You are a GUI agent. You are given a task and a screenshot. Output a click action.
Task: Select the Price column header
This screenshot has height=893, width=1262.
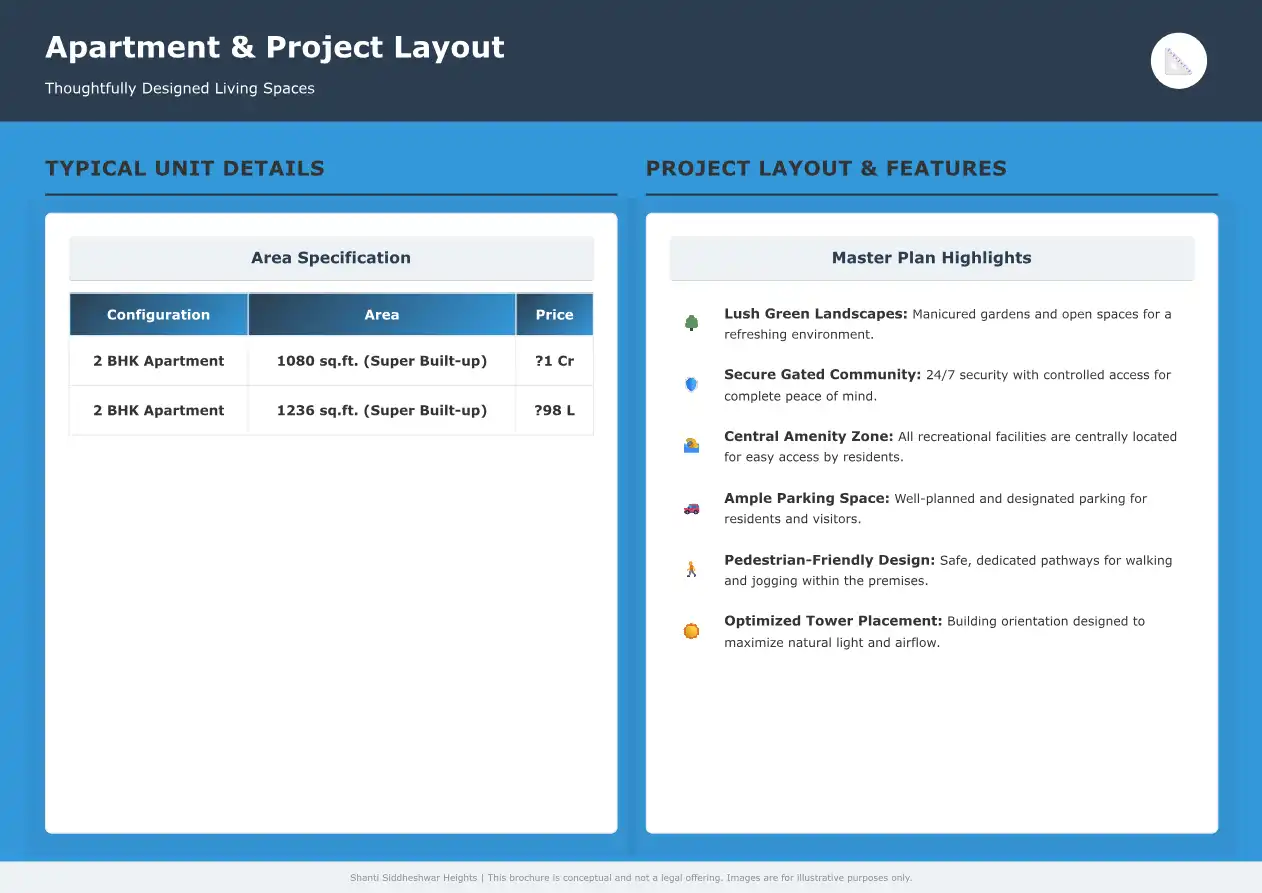(x=554, y=314)
